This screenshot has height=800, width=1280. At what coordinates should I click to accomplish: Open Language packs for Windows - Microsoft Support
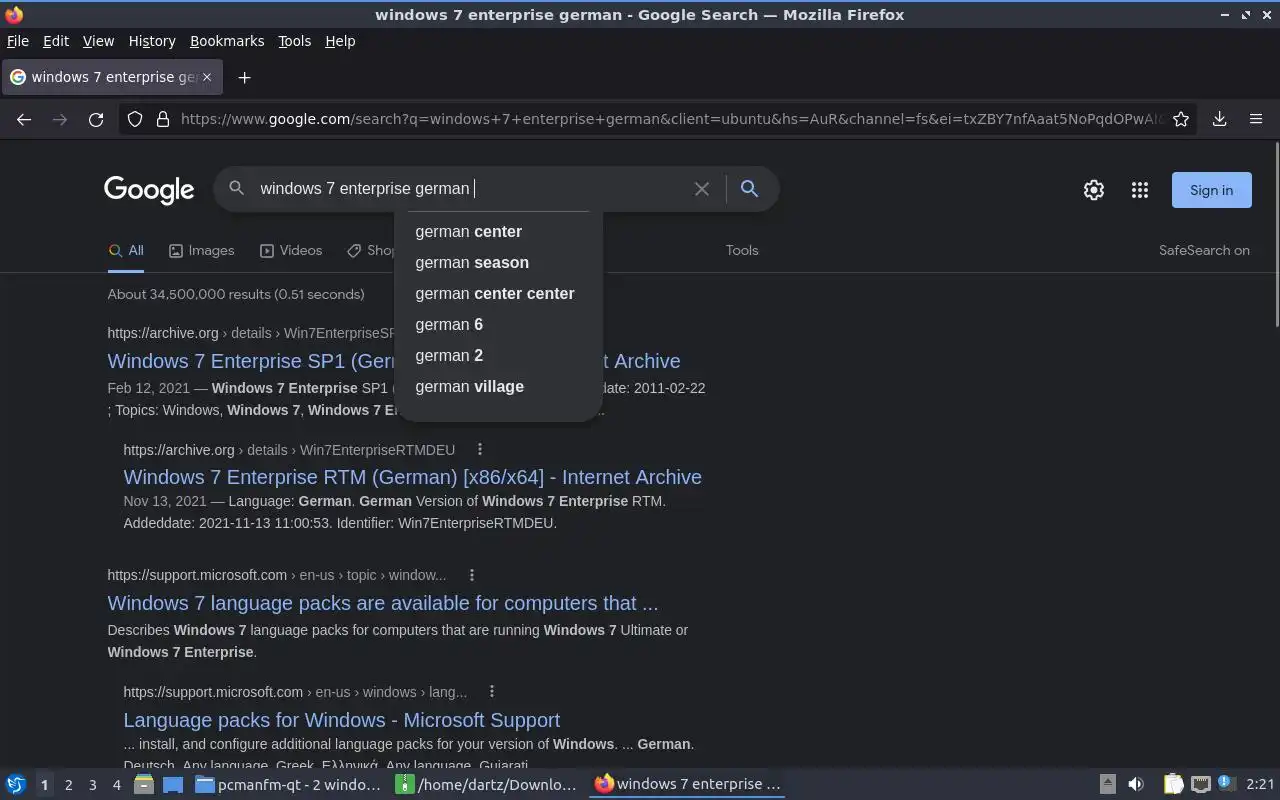point(341,720)
